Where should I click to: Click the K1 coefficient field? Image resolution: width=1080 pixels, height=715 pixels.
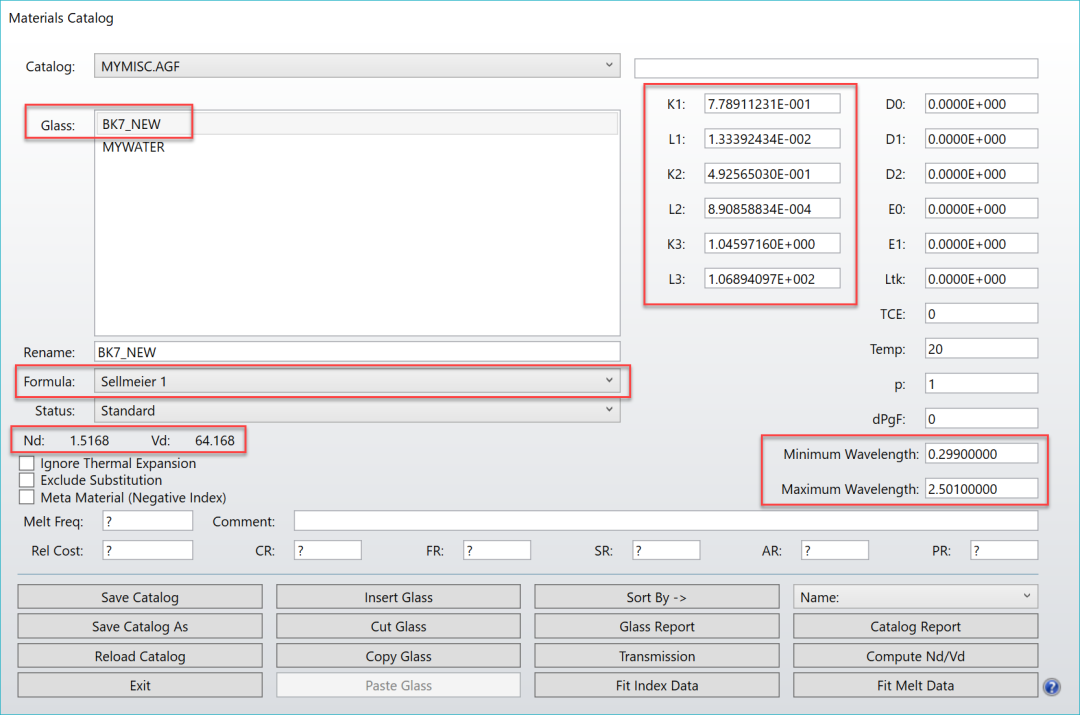click(x=772, y=104)
